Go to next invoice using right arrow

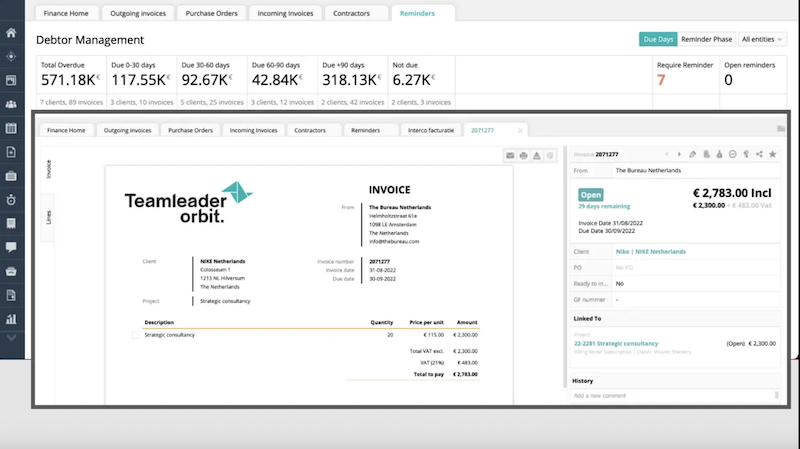[x=679, y=154]
